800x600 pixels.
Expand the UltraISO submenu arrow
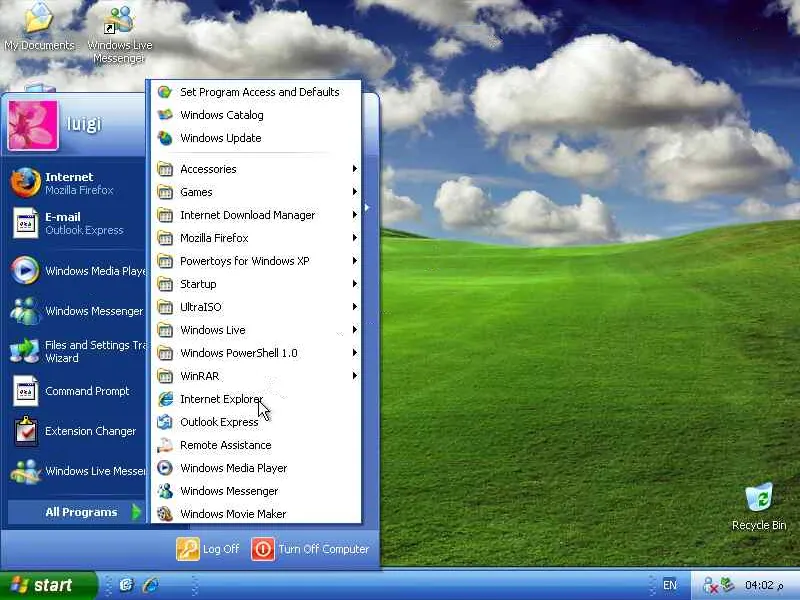[354, 307]
